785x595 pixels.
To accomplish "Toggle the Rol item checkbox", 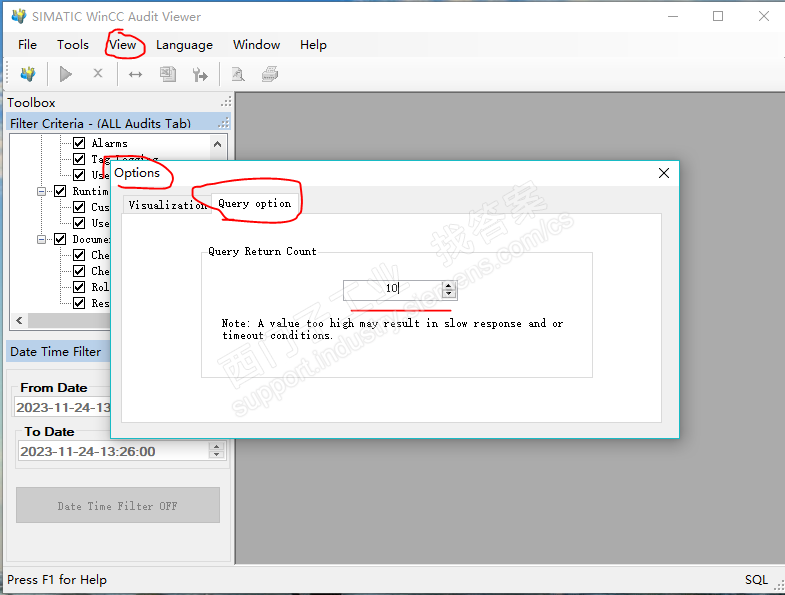I will coord(79,287).
